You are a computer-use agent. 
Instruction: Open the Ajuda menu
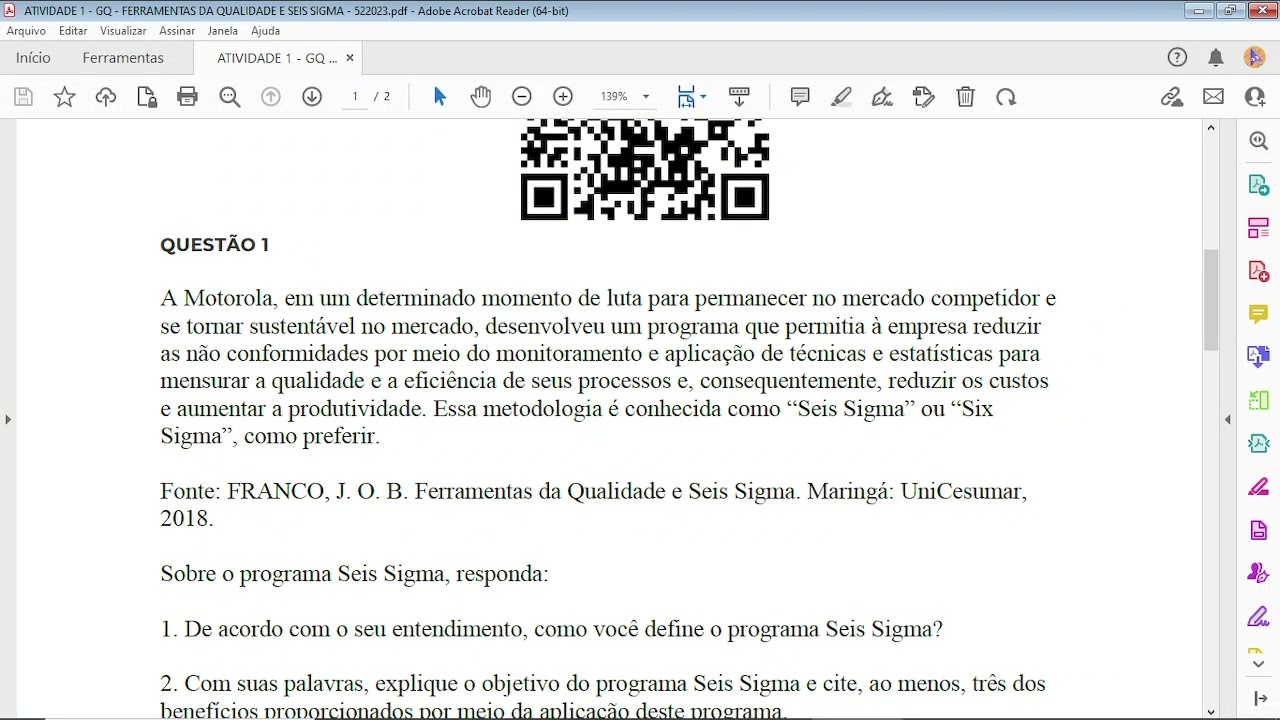pos(265,31)
